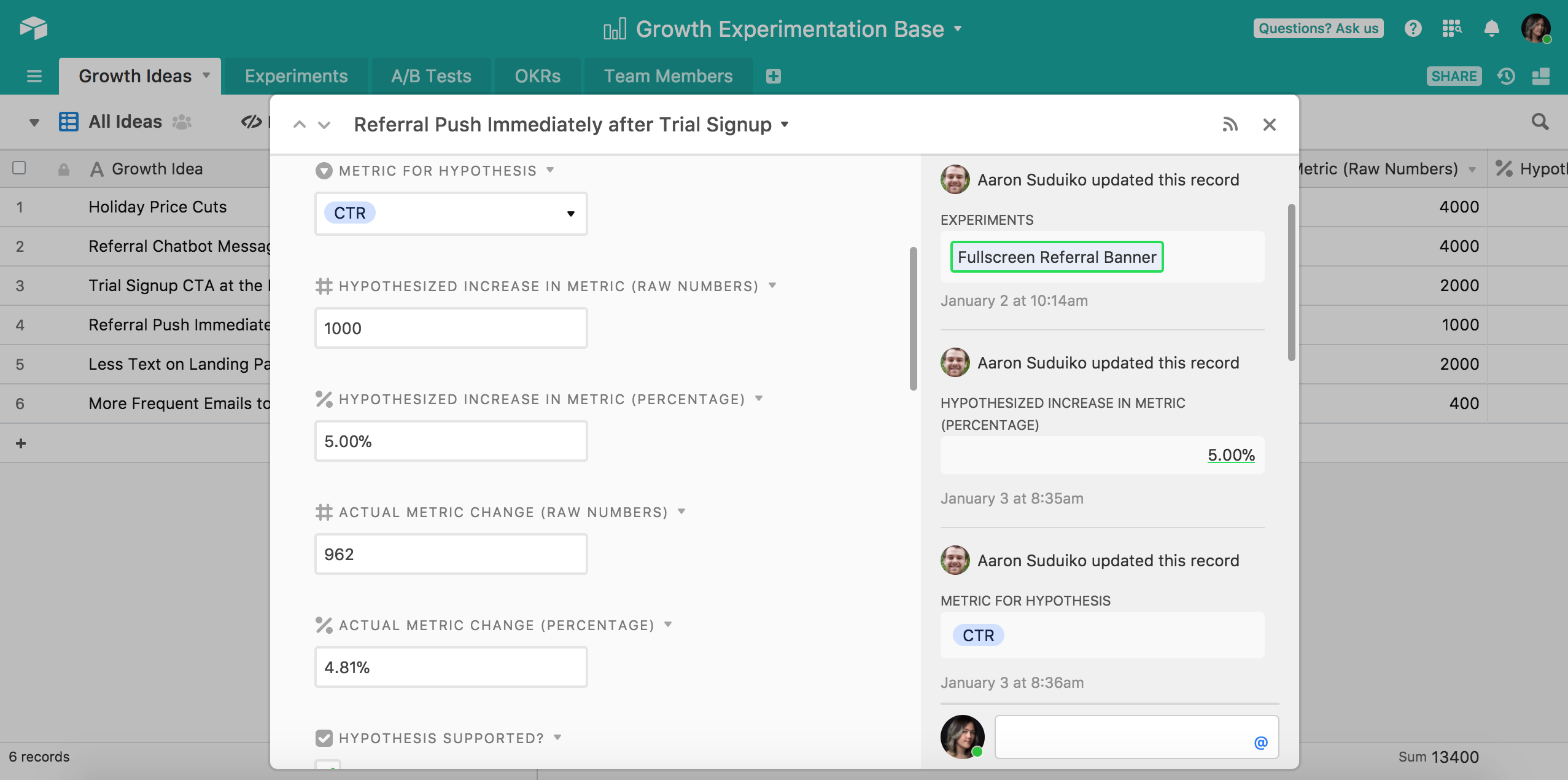This screenshot has height=780, width=1568.
Task: Click the search magnifier icon
Action: [1540, 122]
